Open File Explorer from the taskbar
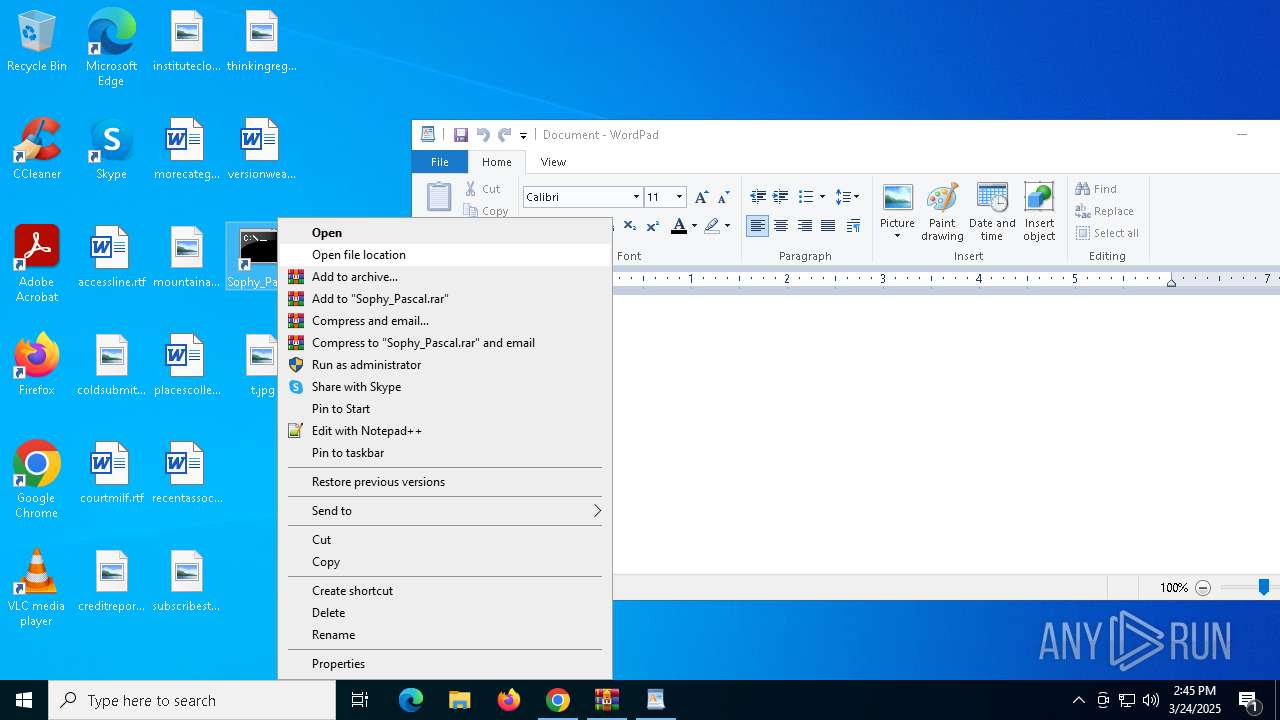 click(x=460, y=700)
